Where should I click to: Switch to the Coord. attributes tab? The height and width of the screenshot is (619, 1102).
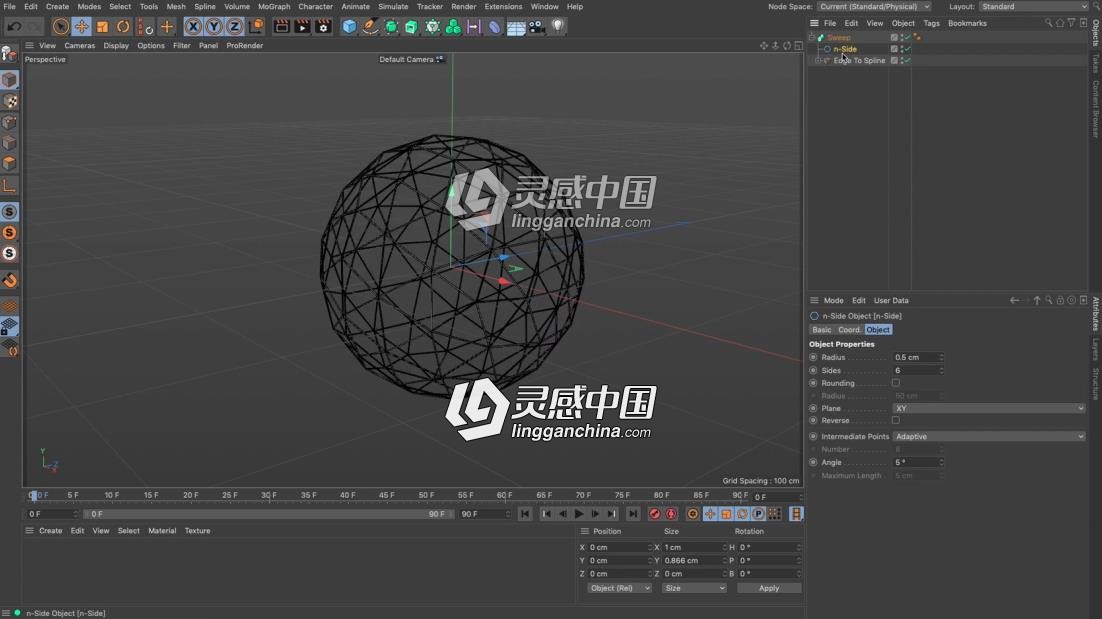(849, 330)
